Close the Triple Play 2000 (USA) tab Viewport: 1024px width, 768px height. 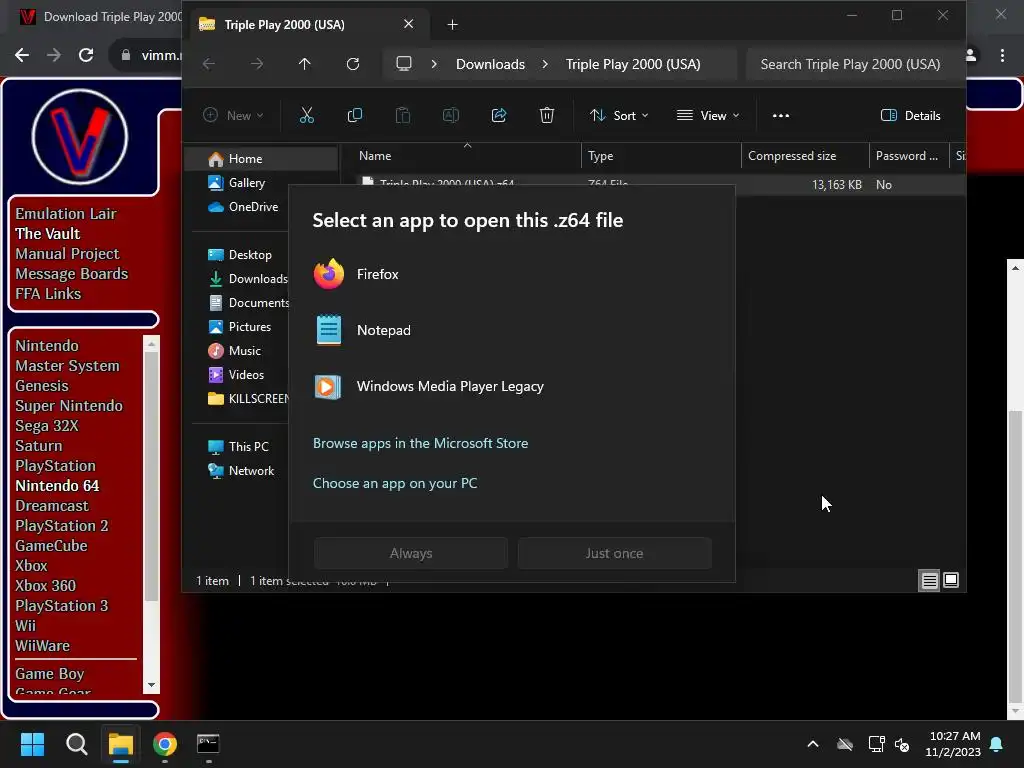click(x=408, y=24)
